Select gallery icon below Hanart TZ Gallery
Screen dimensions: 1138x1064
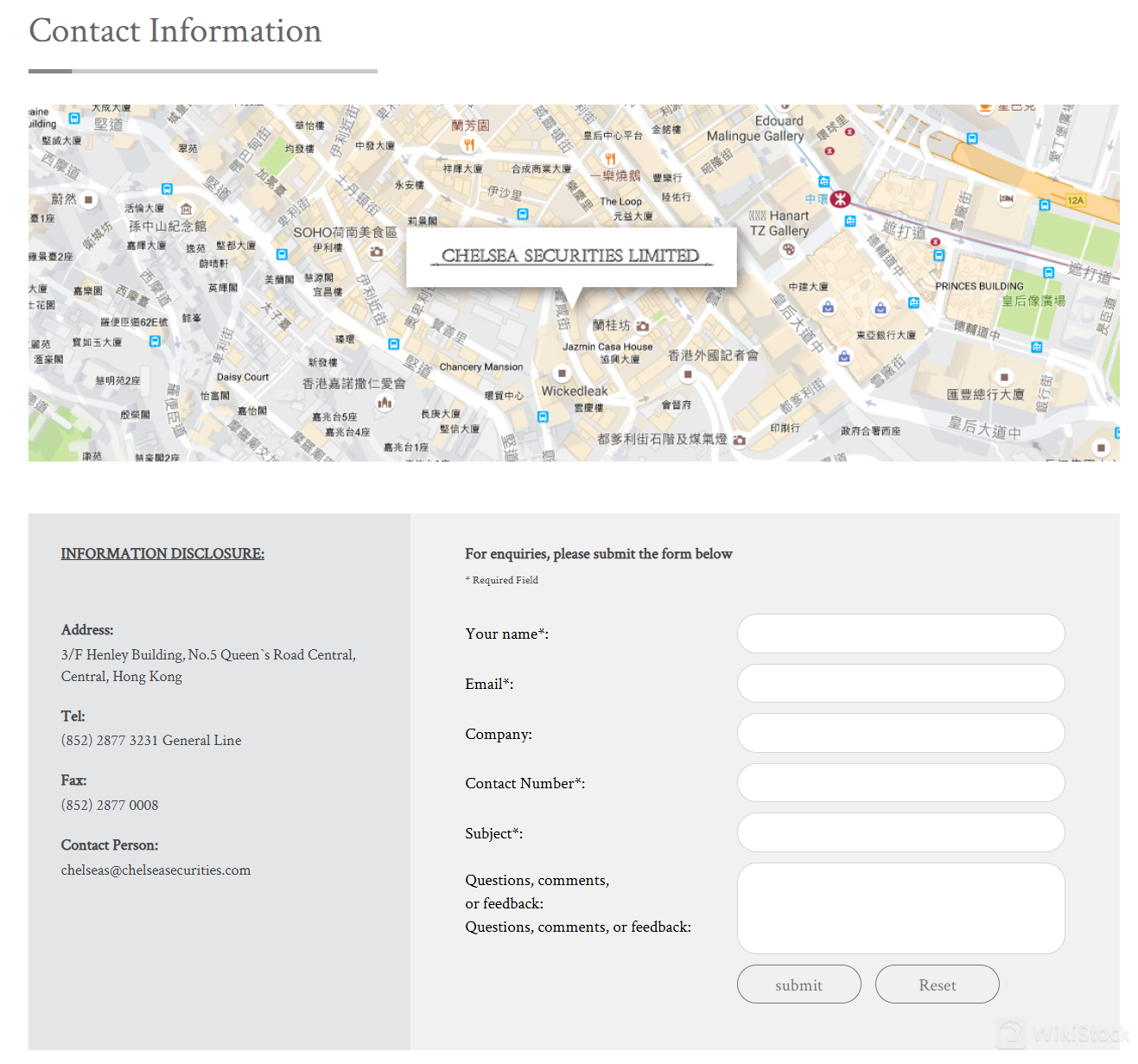pyautogui.click(x=788, y=250)
